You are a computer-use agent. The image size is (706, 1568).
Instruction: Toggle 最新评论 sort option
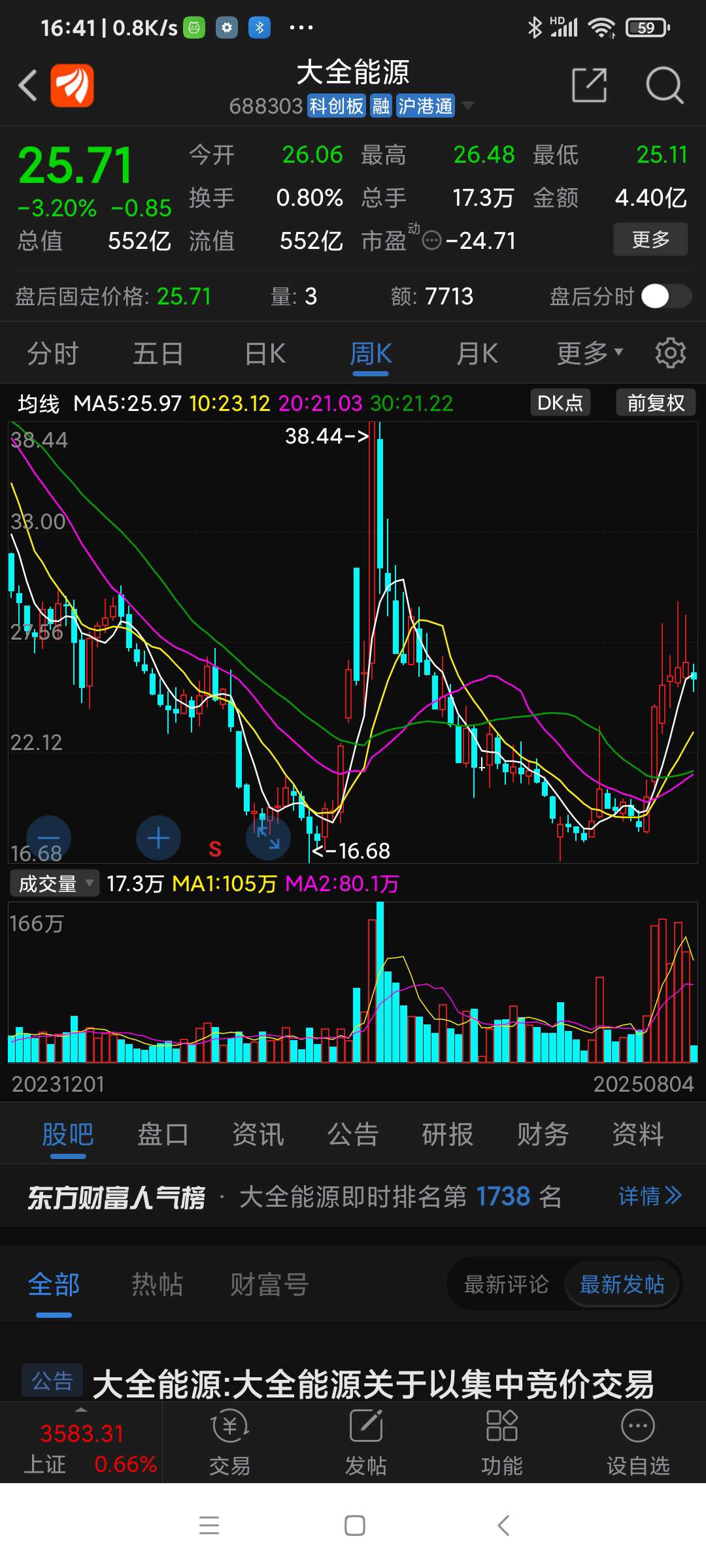506,1284
